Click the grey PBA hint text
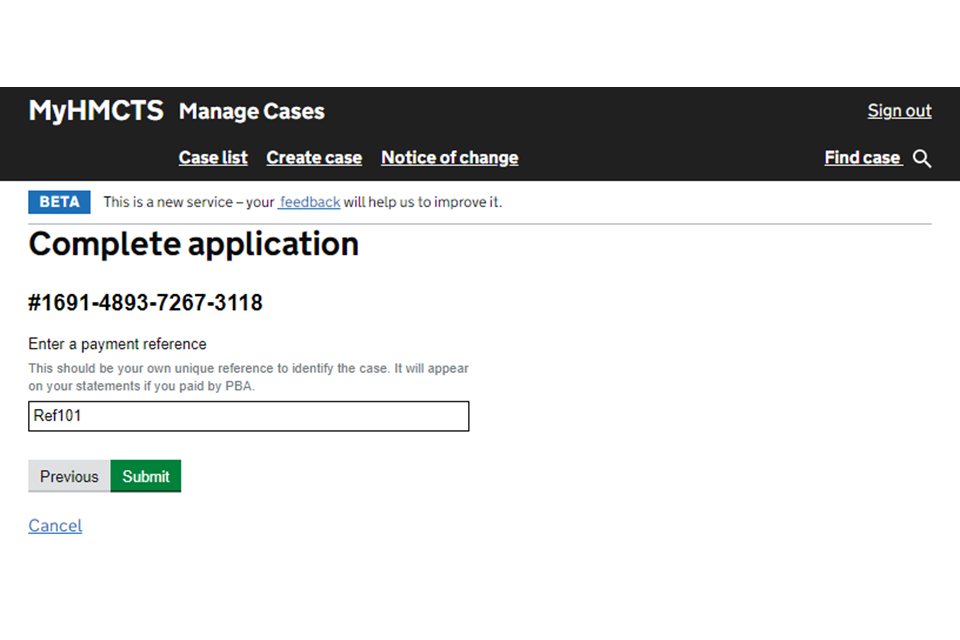Image resolution: width=960 pixels, height=640 pixels. pos(248,377)
